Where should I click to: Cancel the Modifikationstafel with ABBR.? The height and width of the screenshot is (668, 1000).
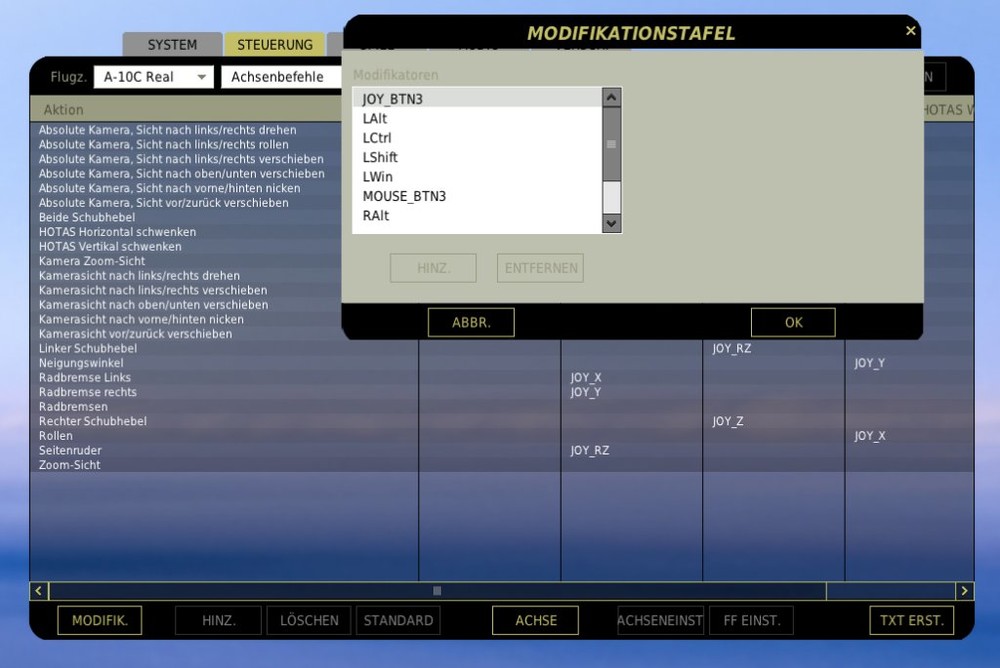pos(470,322)
